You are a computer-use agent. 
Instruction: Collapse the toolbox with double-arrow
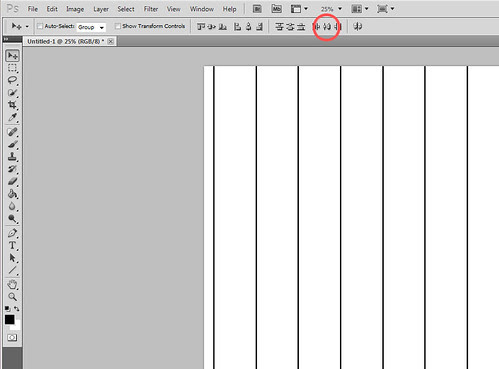click(x=6, y=39)
